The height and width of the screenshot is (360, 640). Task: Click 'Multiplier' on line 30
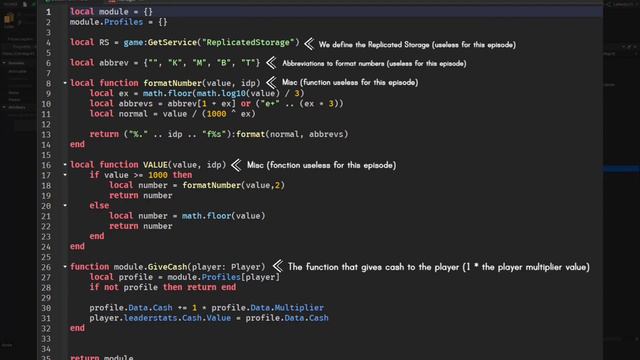click(299, 308)
